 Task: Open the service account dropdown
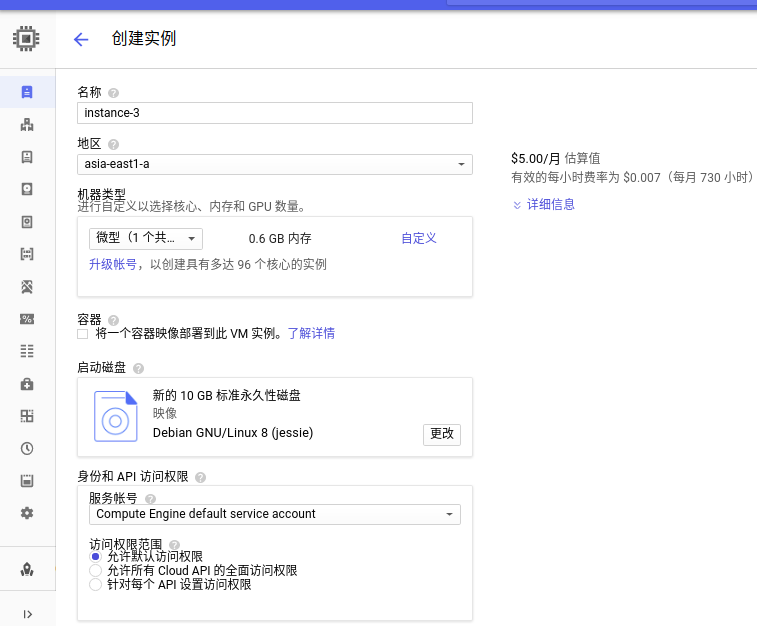pos(274,514)
